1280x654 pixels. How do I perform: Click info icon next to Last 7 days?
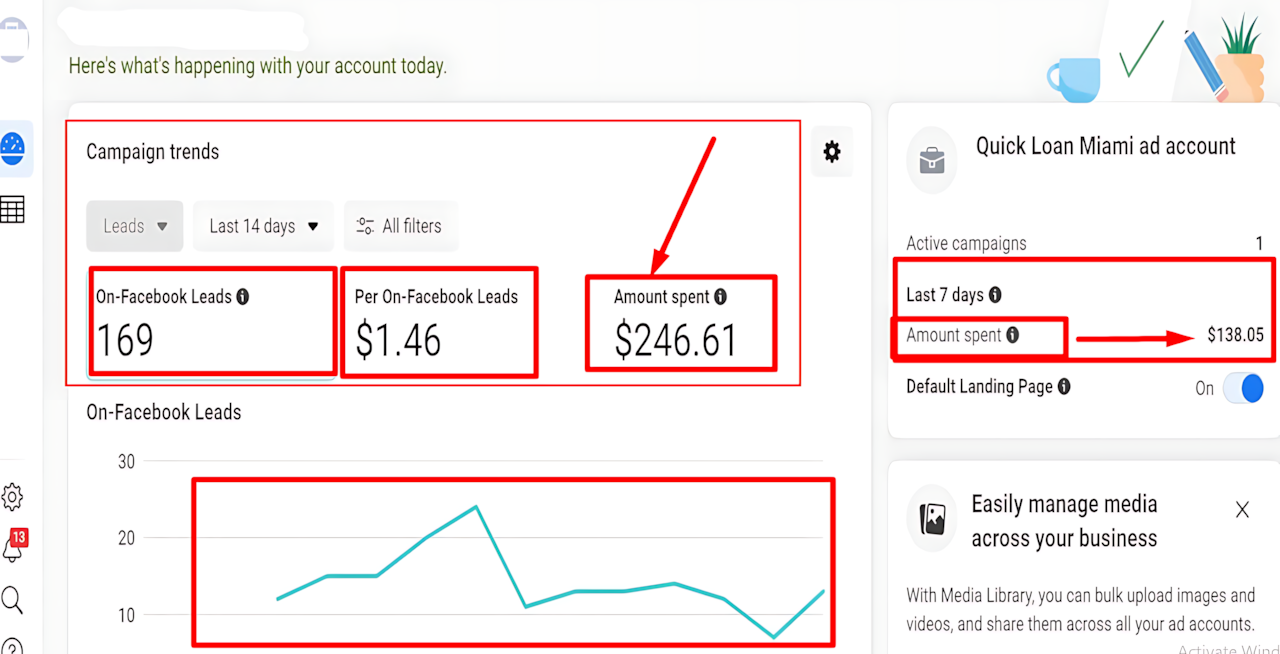(995, 295)
